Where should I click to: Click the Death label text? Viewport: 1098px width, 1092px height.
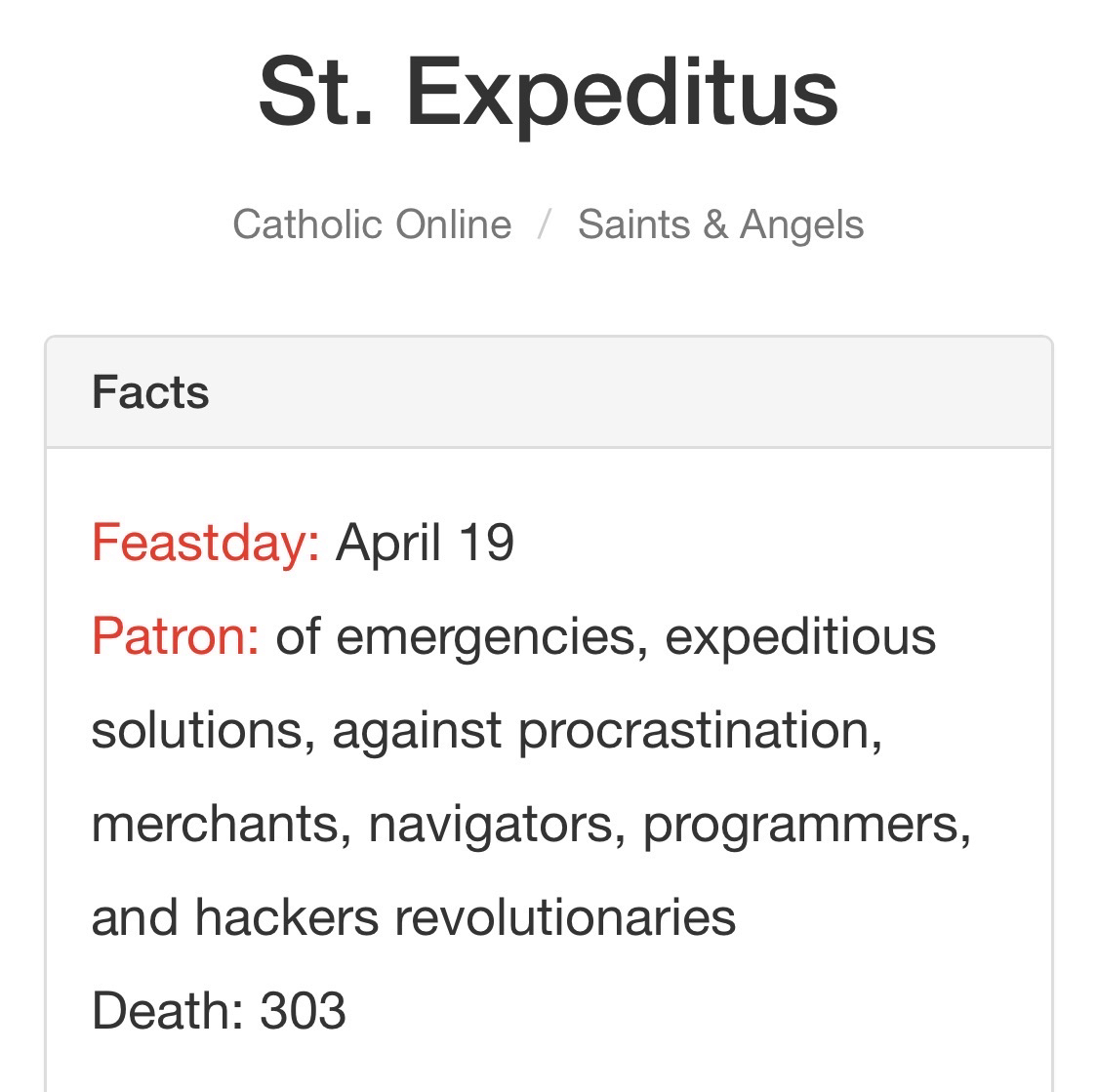[167, 1010]
